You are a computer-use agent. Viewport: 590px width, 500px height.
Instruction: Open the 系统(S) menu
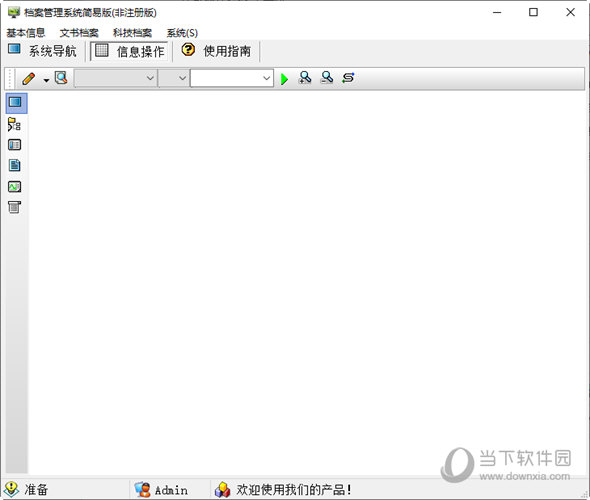click(182, 33)
